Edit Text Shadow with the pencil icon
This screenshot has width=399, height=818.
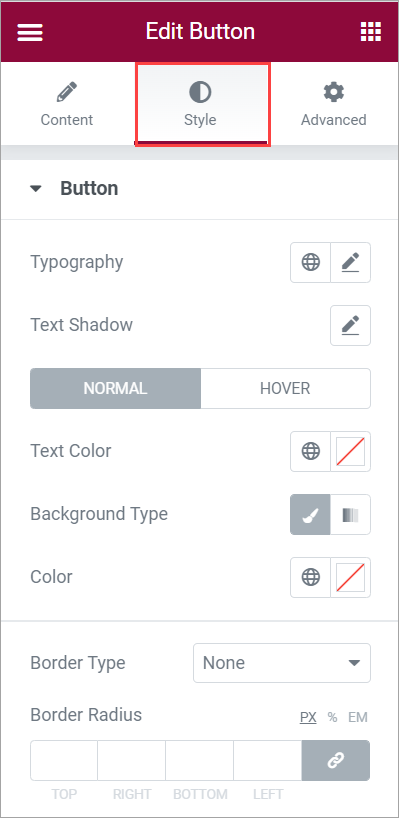tap(350, 325)
